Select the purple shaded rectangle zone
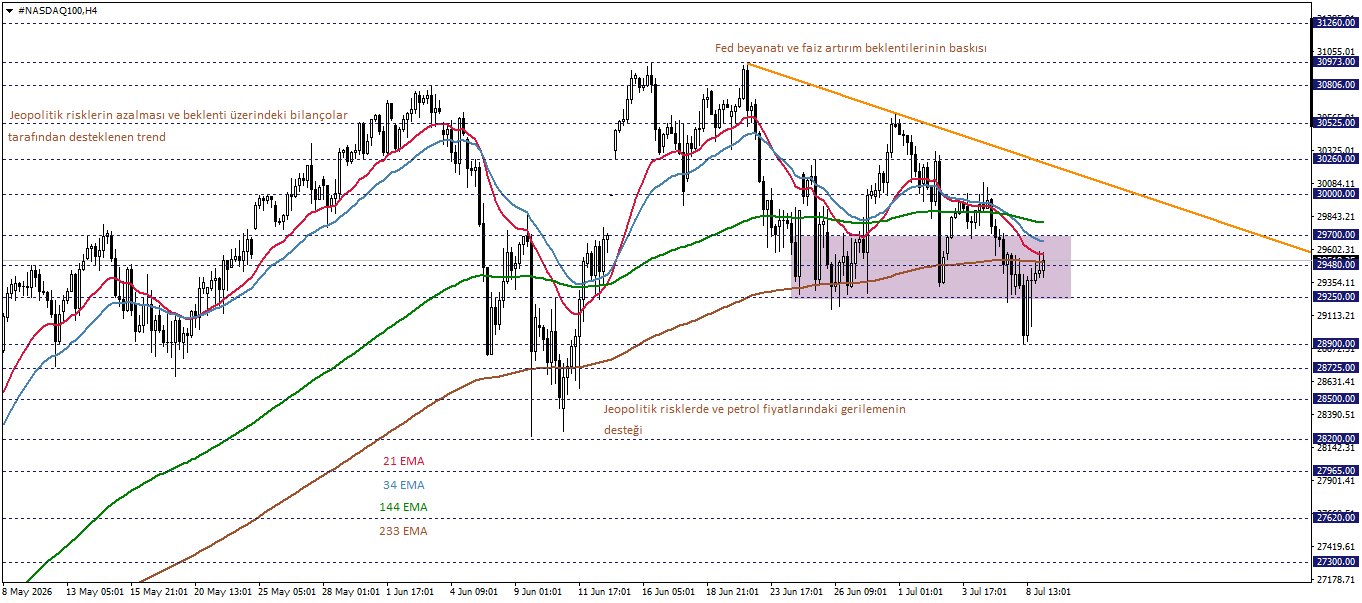1362x603 pixels. point(931,266)
